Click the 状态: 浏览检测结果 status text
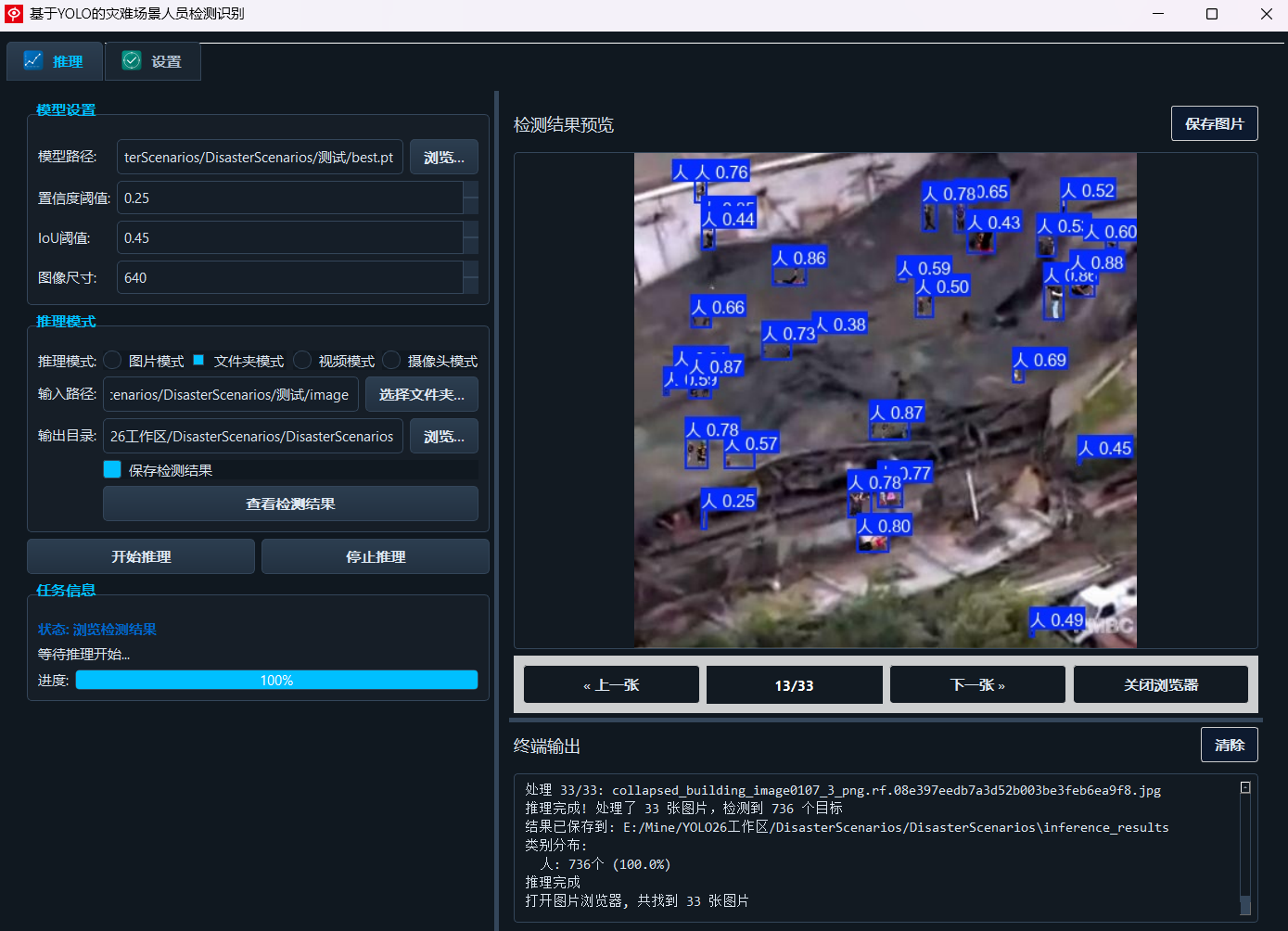Screen dimensions: 1288x931 coord(97,629)
